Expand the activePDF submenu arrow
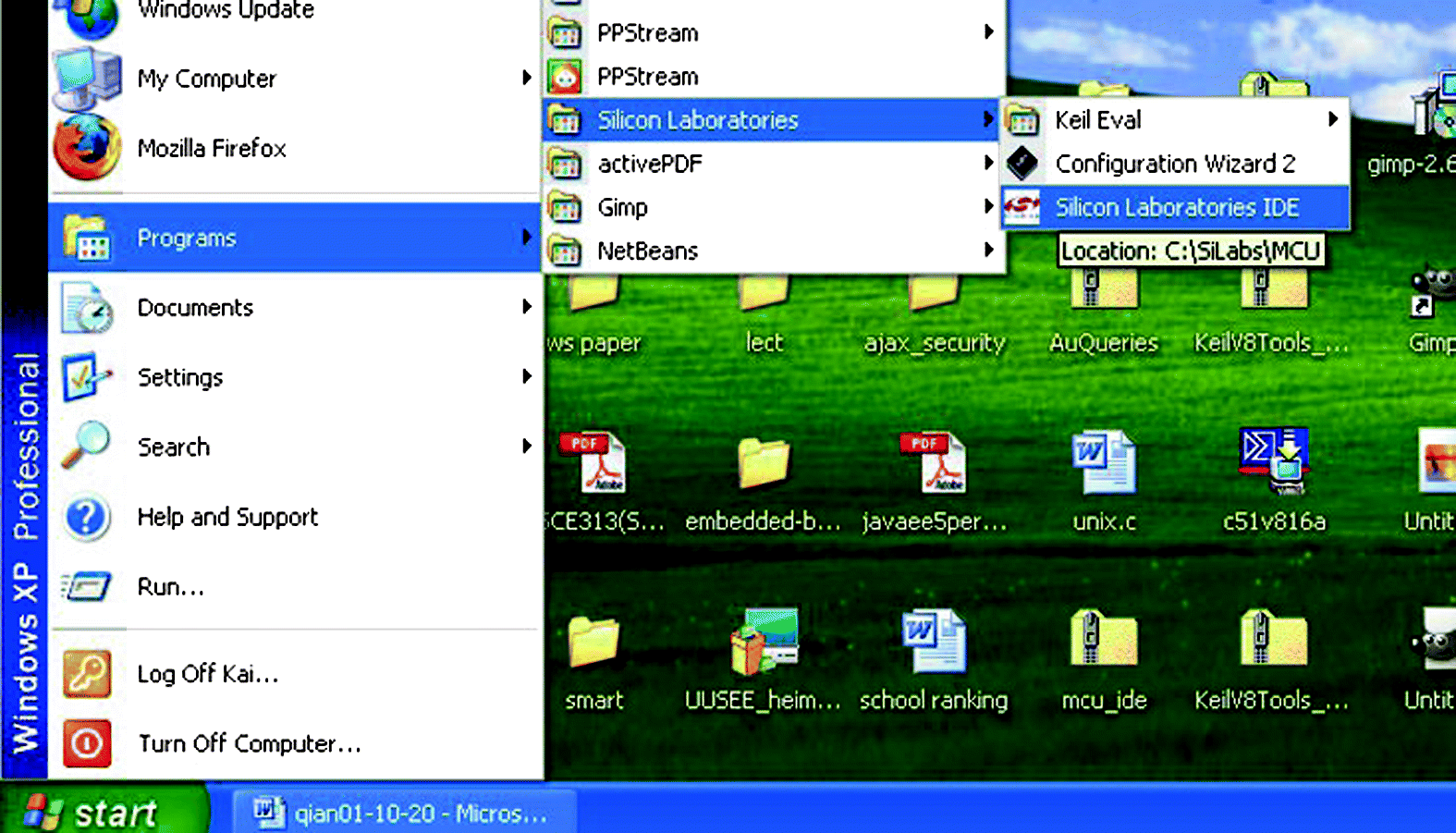The image size is (1456, 833). click(989, 163)
